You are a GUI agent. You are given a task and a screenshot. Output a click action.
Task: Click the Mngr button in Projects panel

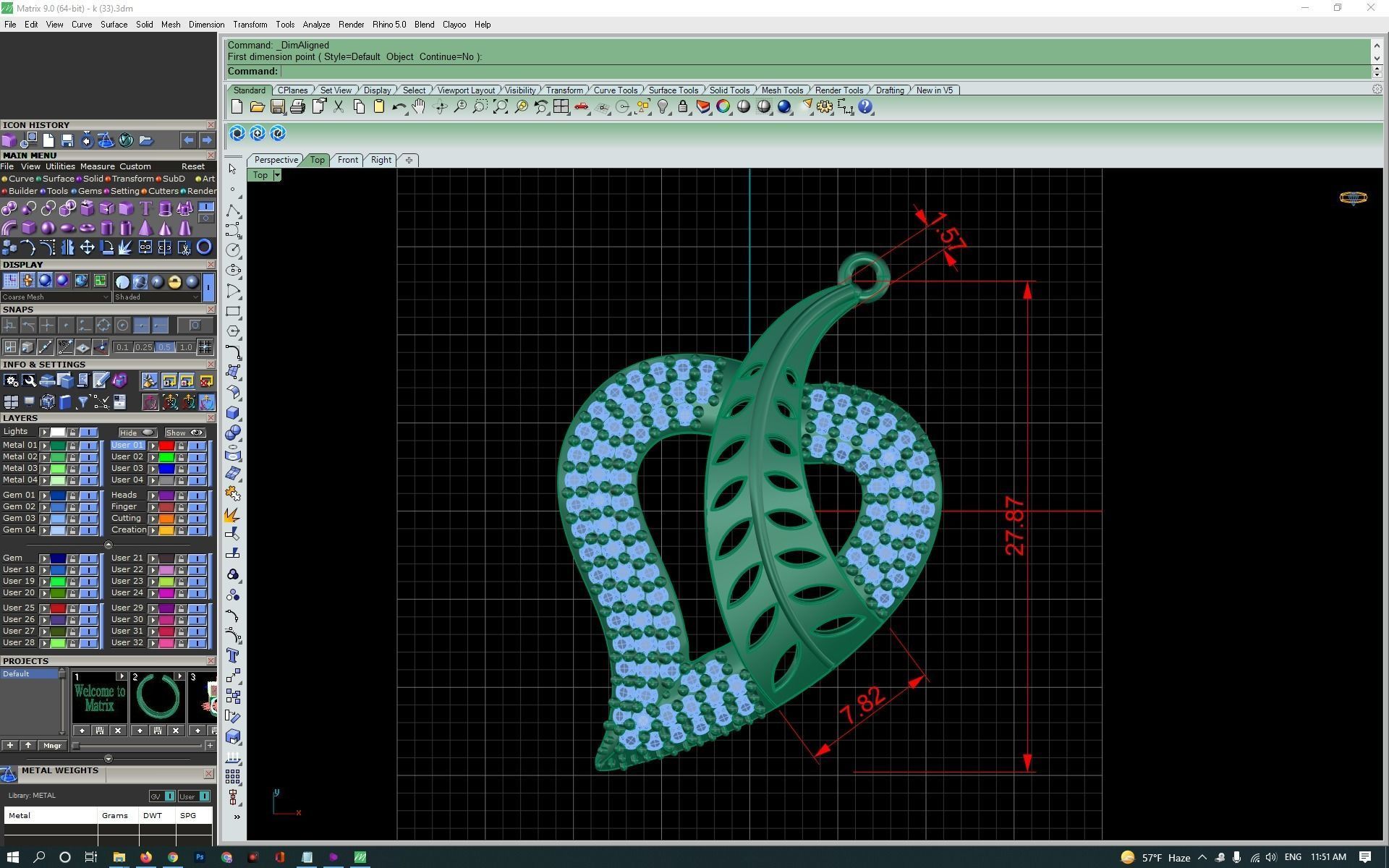[52, 746]
